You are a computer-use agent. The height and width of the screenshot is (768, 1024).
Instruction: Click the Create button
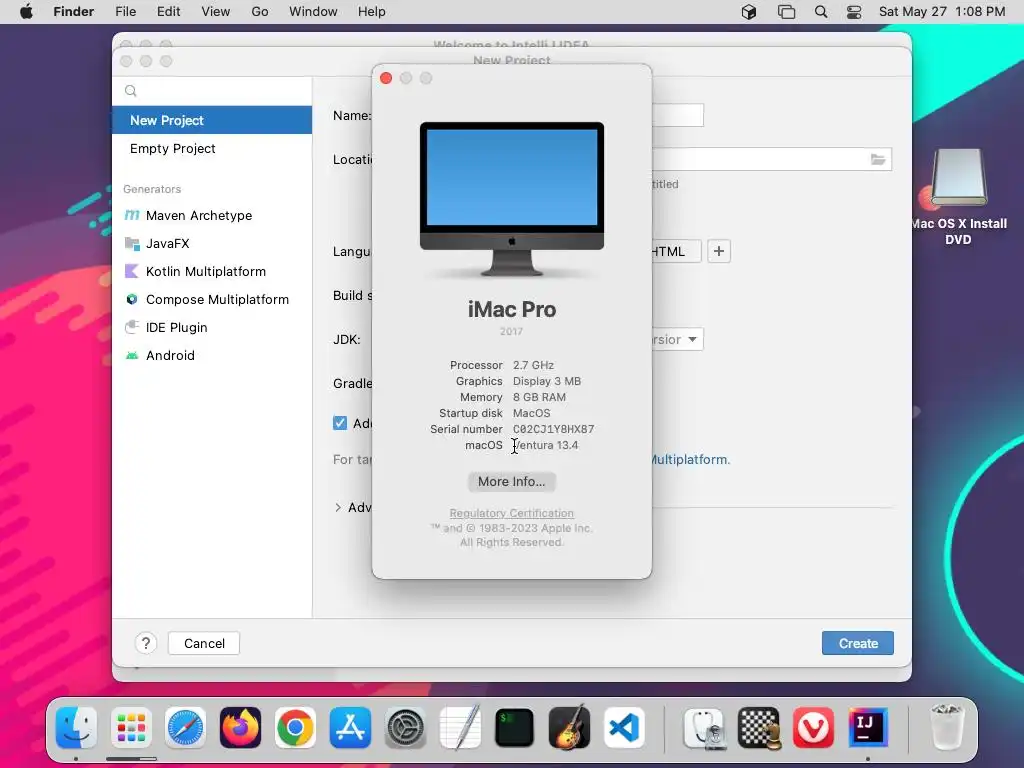pos(857,643)
